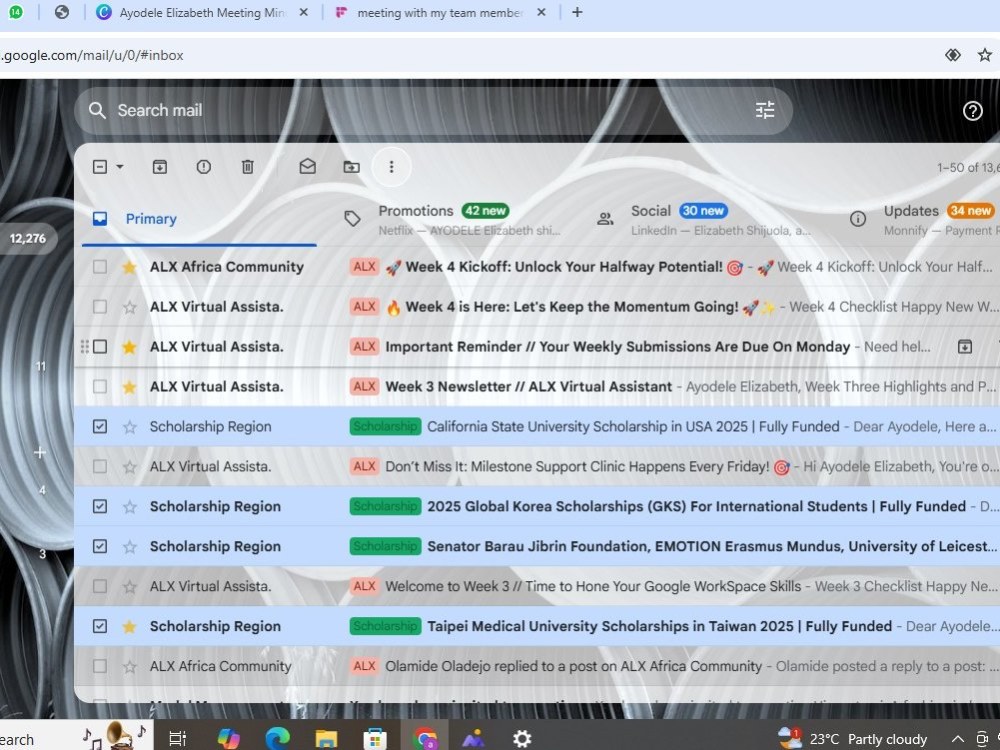
Task: Archive the selected emails
Action: pos(159,167)
